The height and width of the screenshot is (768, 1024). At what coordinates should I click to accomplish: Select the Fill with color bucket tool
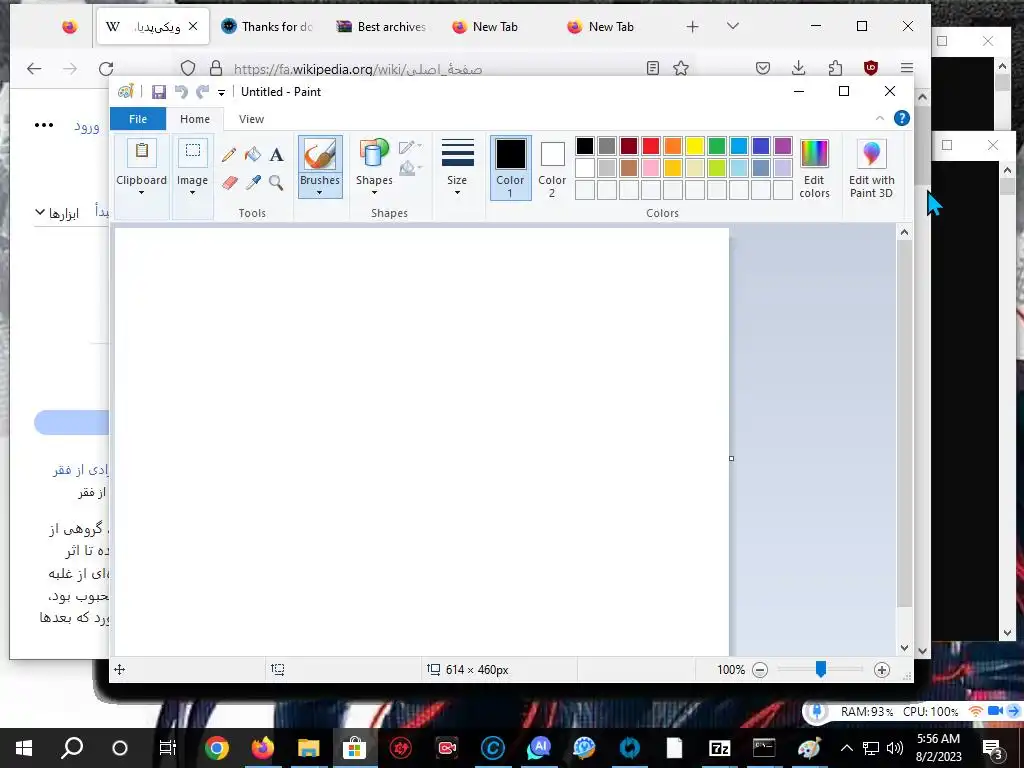point(253,155)
